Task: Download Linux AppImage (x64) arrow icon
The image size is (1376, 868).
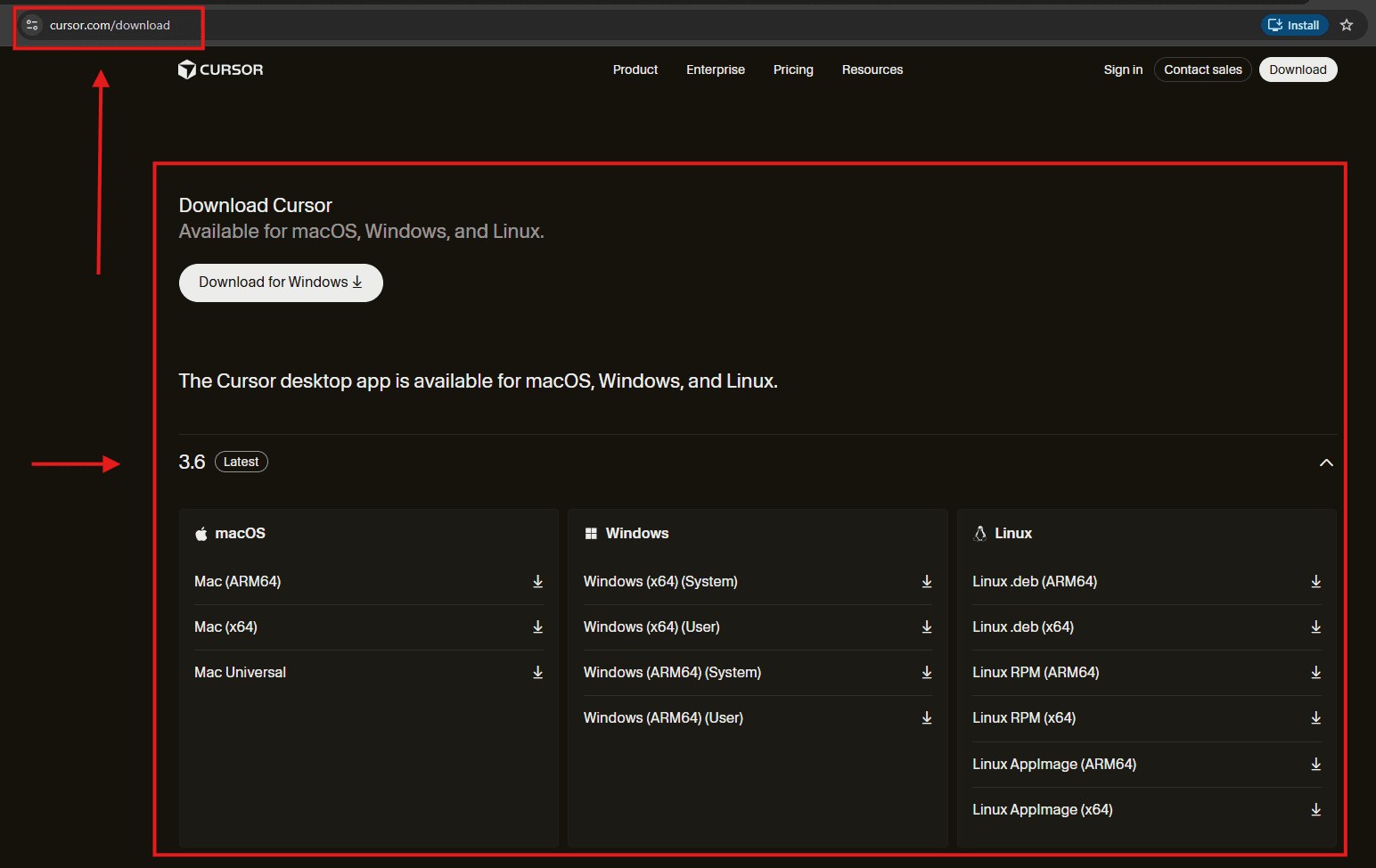Action: click(1315, 809)
